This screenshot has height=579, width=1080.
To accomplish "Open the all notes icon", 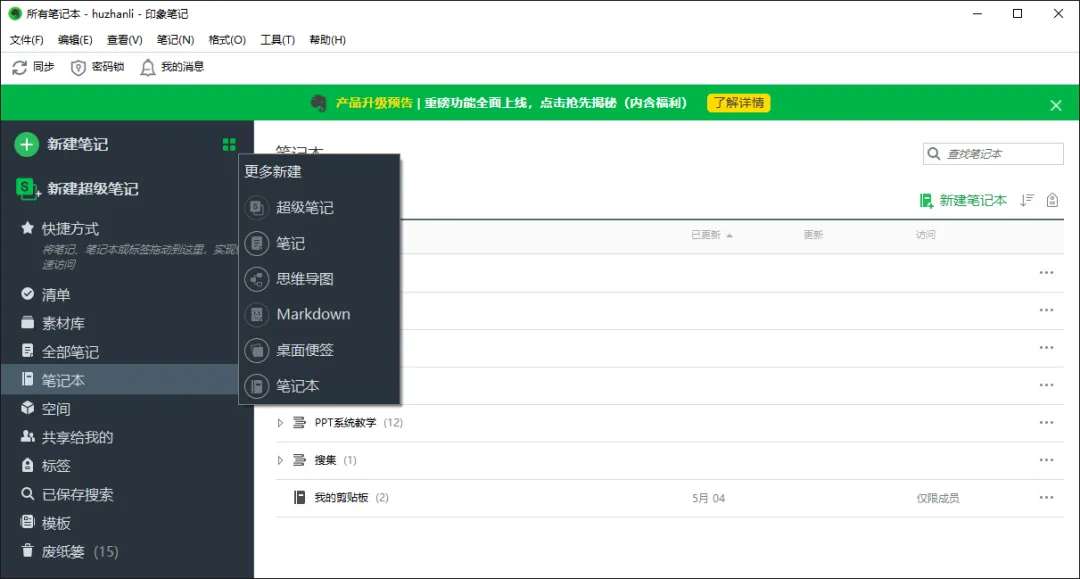I will tap(28, 351).
